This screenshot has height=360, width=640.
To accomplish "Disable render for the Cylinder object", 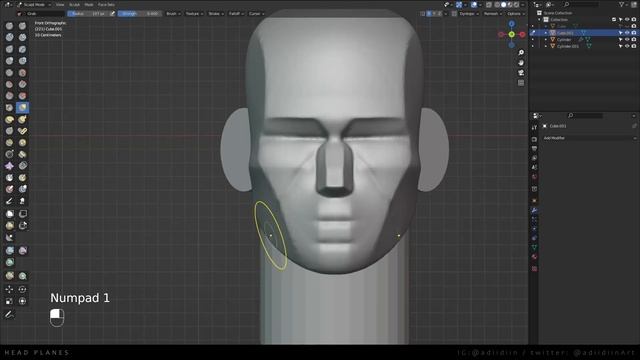I will (x=633, y=40).
